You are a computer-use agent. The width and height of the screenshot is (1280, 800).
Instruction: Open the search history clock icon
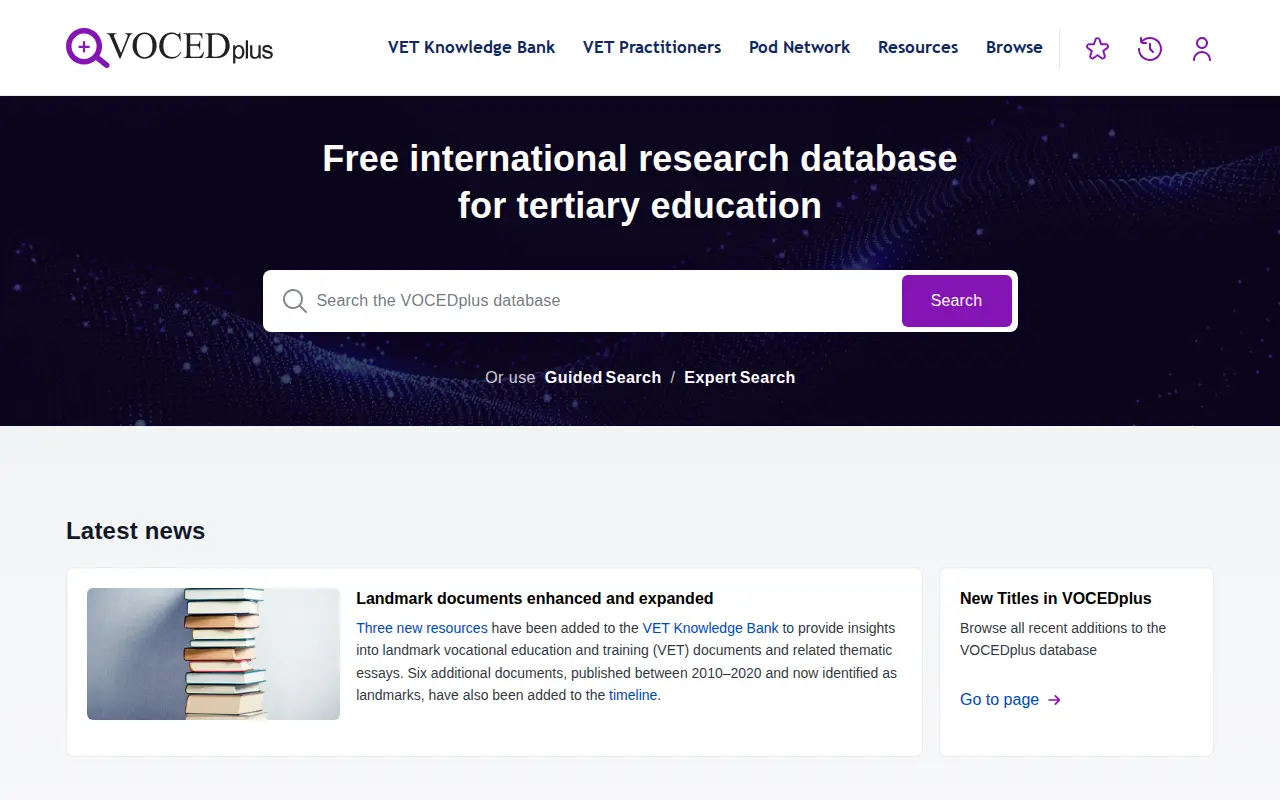coord(1150,48)
